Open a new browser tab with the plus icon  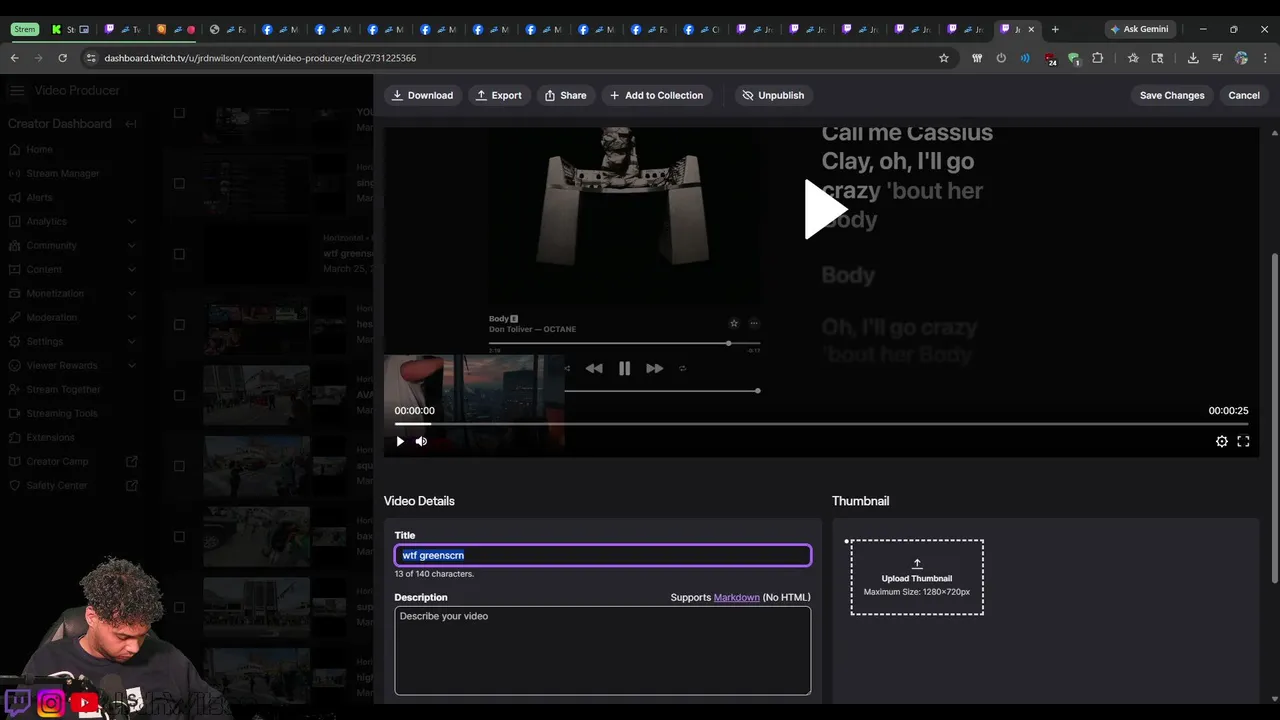pos(1054,29)
